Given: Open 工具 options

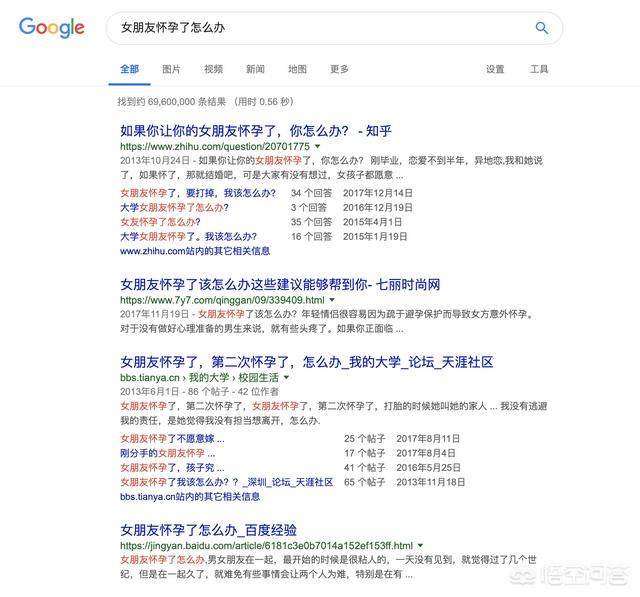Looking at the screenshot, I should coord(539,69).
